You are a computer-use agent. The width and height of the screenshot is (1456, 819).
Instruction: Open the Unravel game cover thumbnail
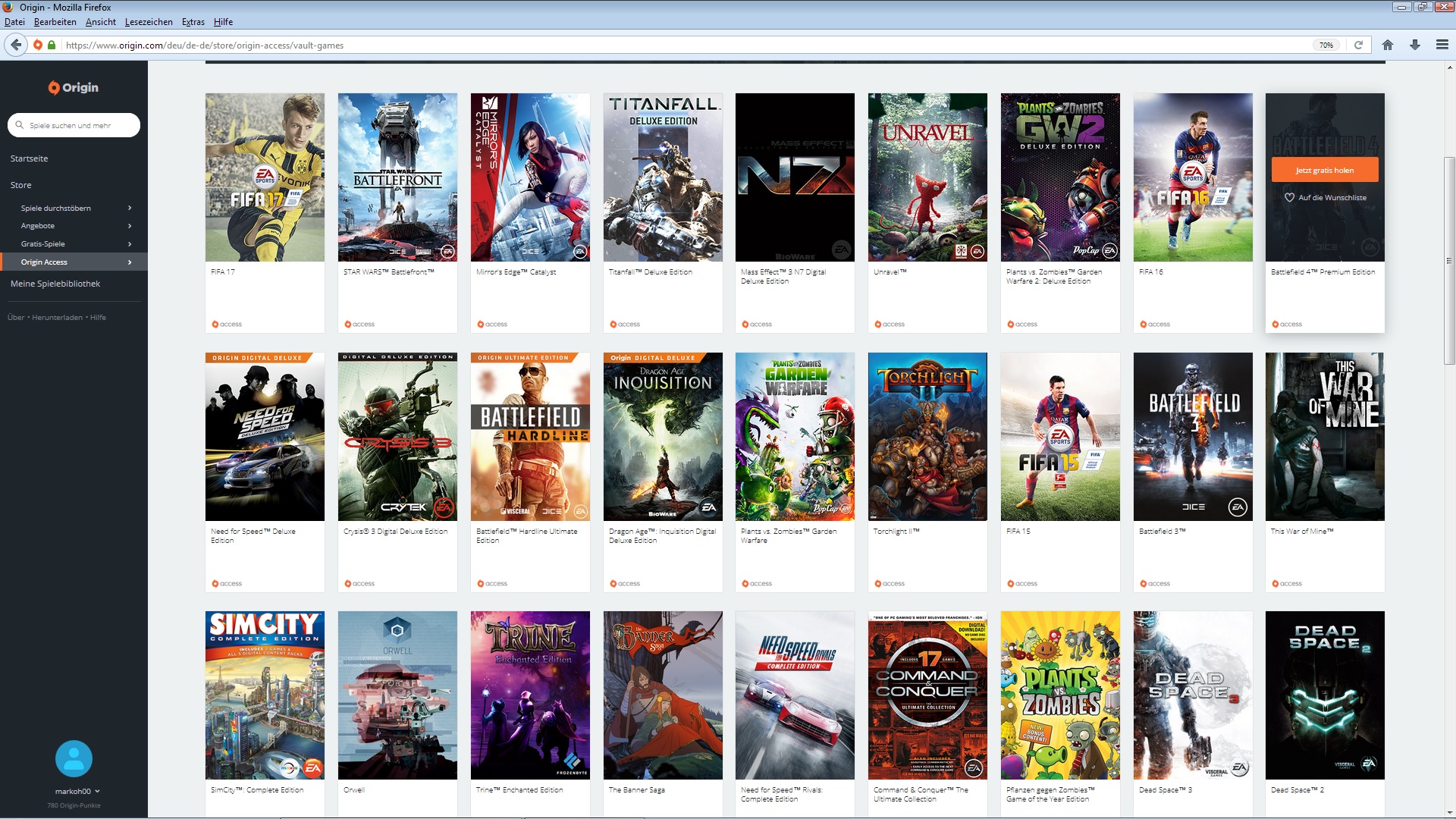coord(927,177)
